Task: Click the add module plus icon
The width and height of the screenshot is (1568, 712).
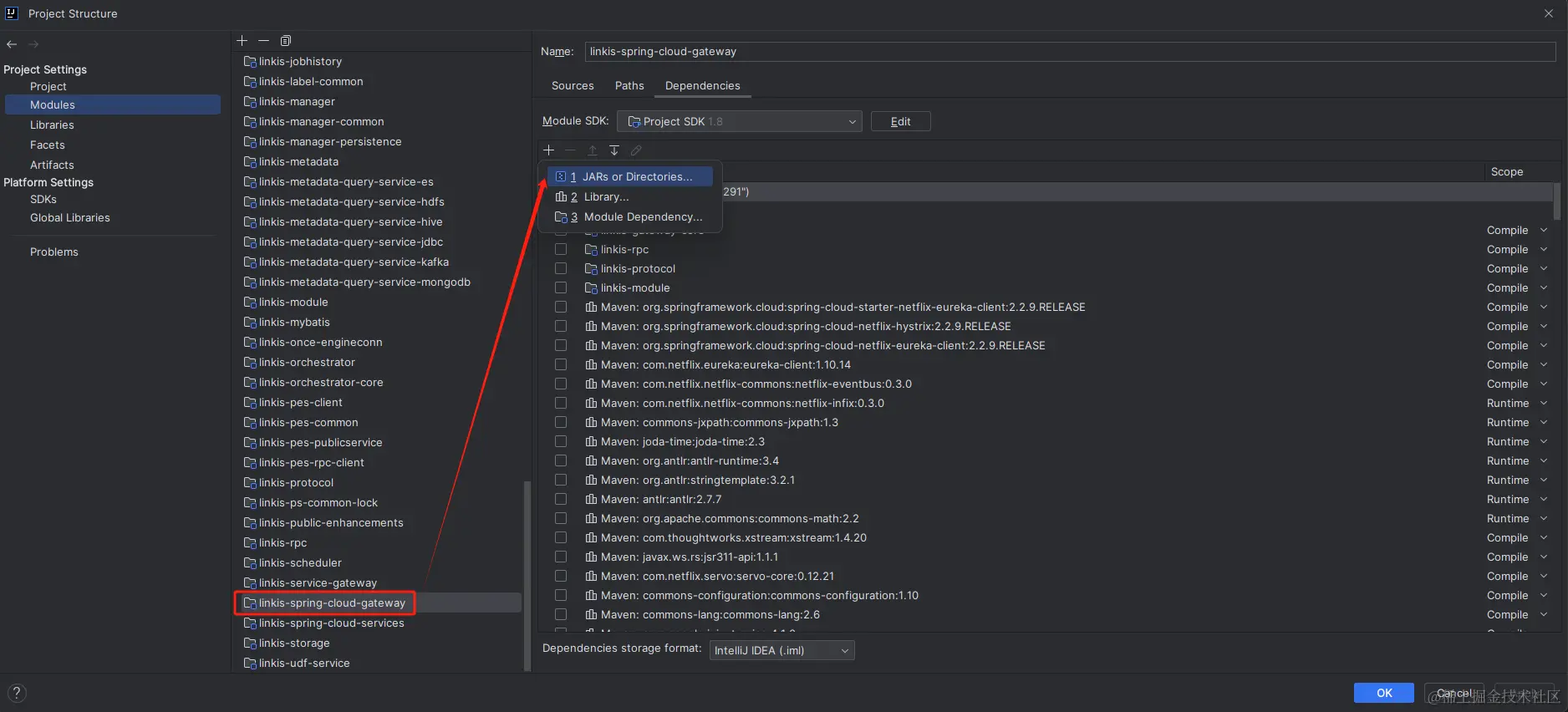Action: [x=242, y=40]
